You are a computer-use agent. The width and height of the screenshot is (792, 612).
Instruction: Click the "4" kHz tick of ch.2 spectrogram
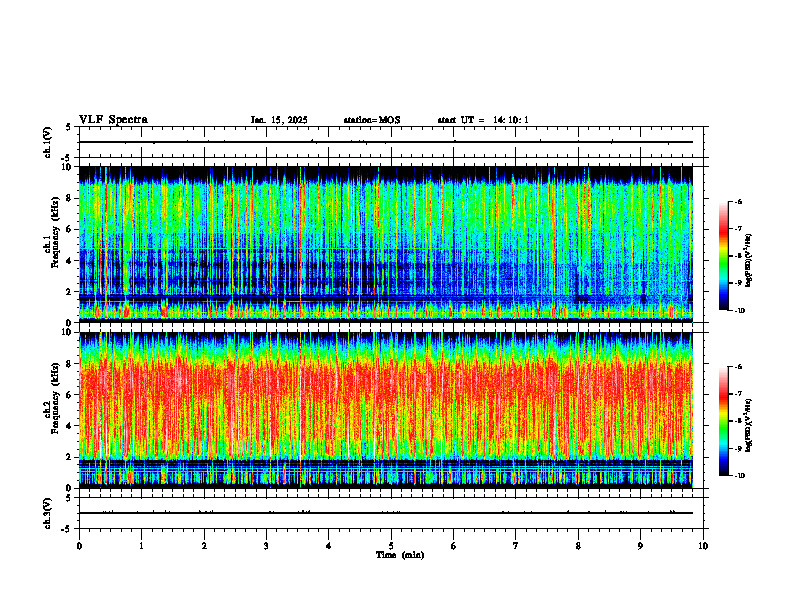[70, 426]
